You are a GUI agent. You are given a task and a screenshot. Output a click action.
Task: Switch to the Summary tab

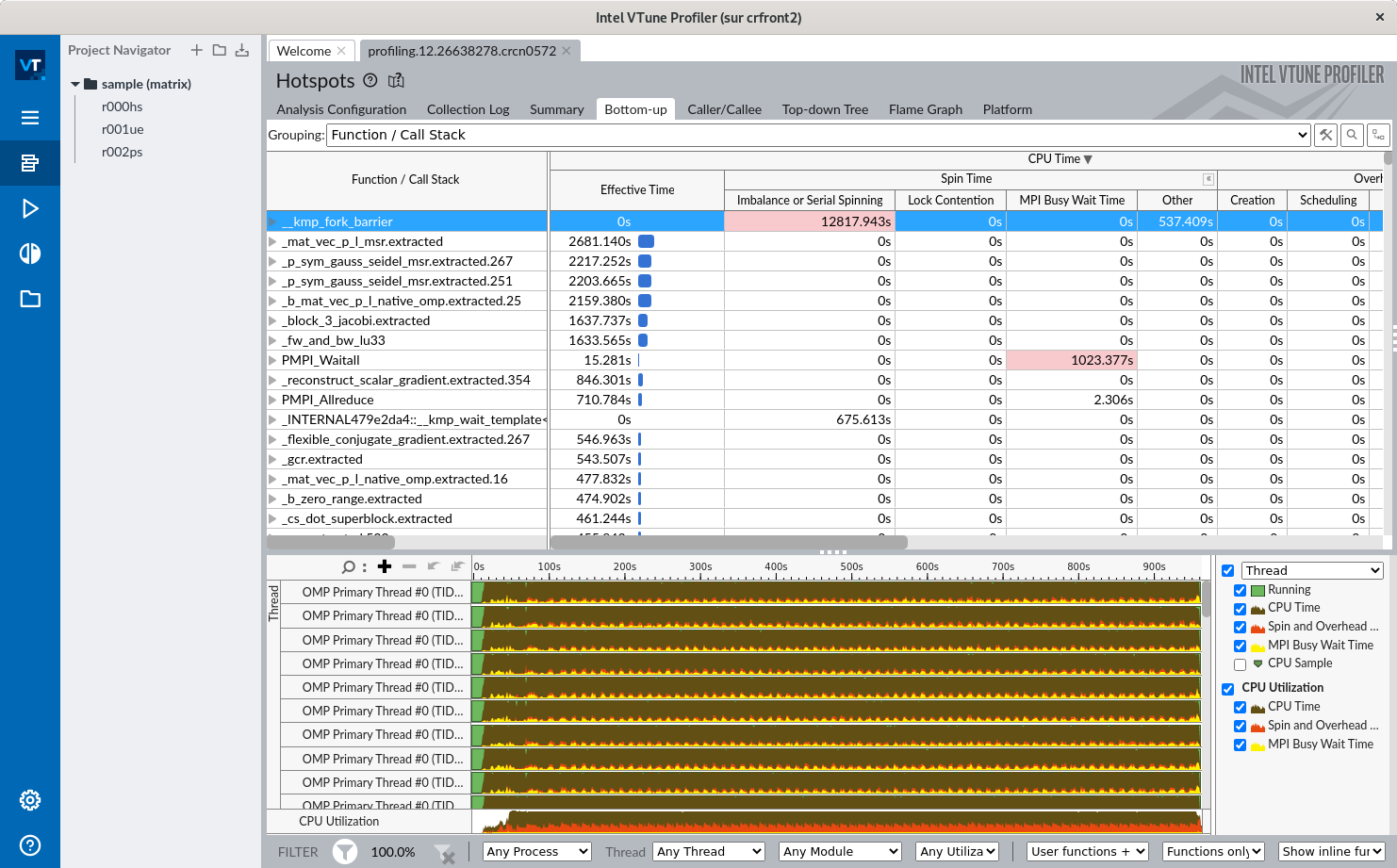[x=556, y=109]
